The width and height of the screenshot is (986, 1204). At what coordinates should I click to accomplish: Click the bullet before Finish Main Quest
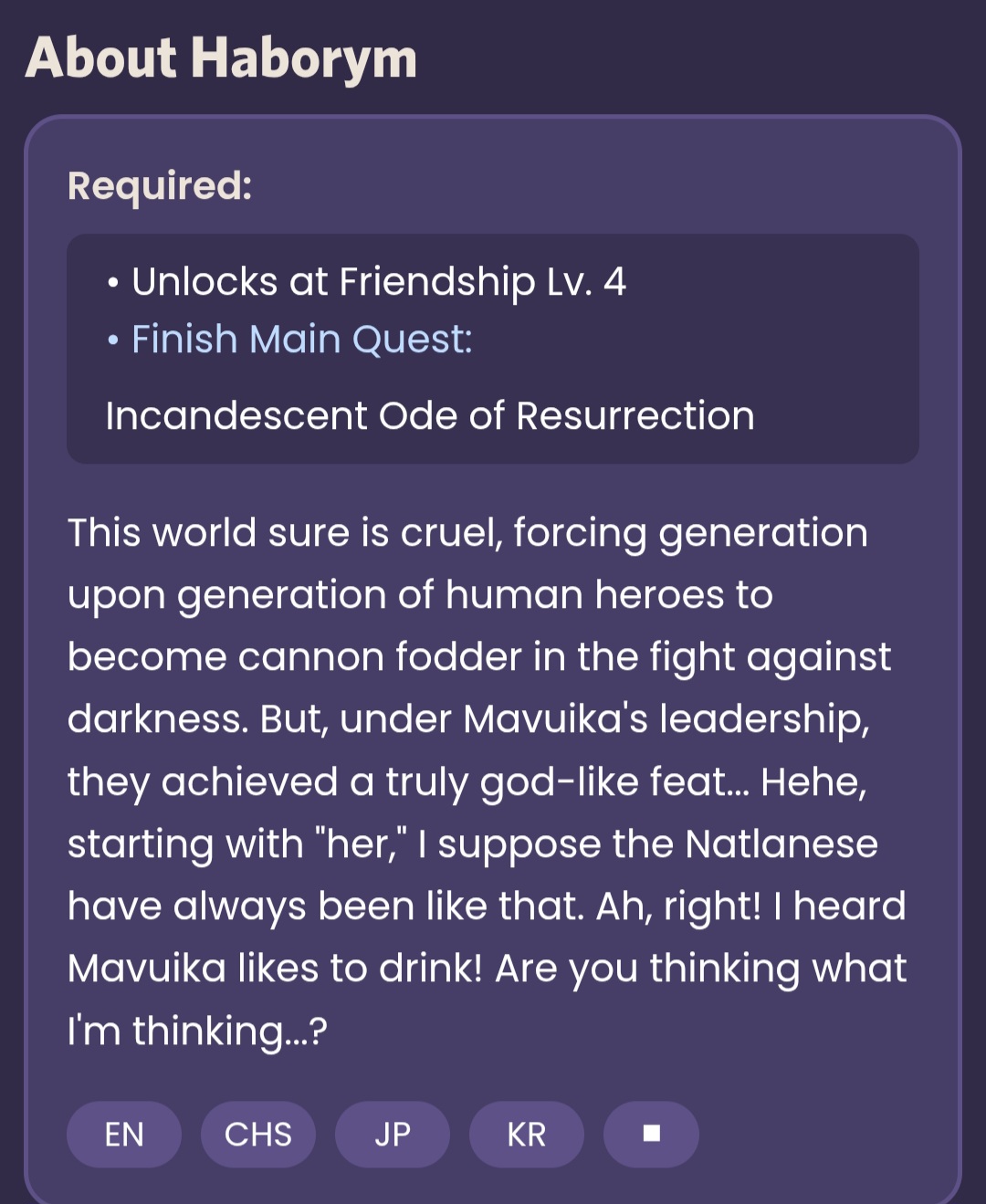(x=112, y=341)
